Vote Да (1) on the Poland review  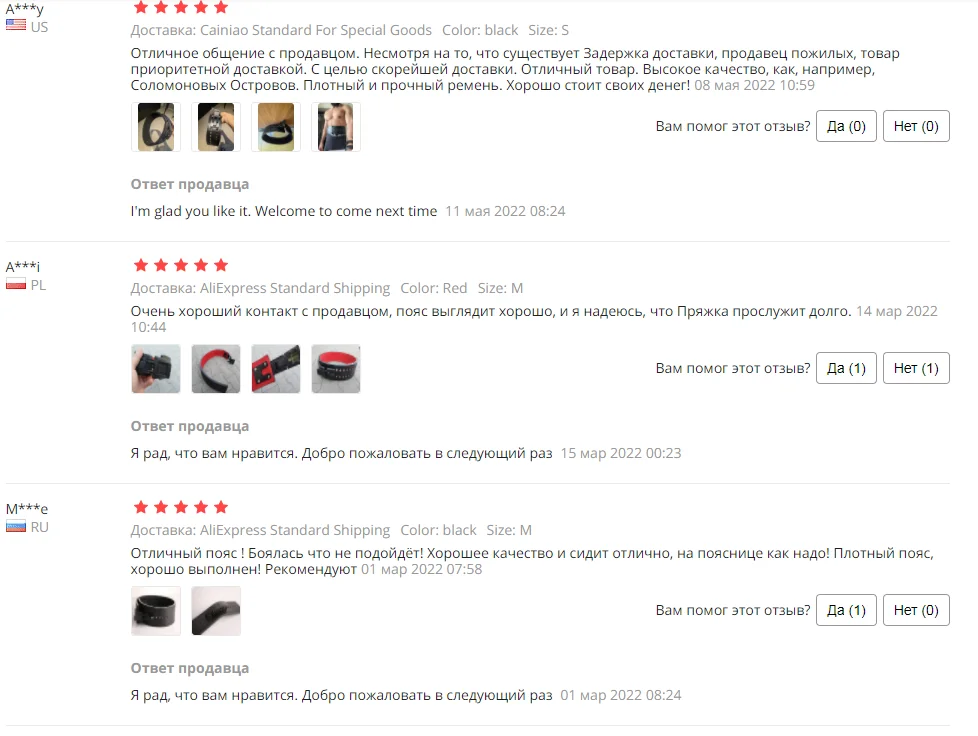point(846,368)
